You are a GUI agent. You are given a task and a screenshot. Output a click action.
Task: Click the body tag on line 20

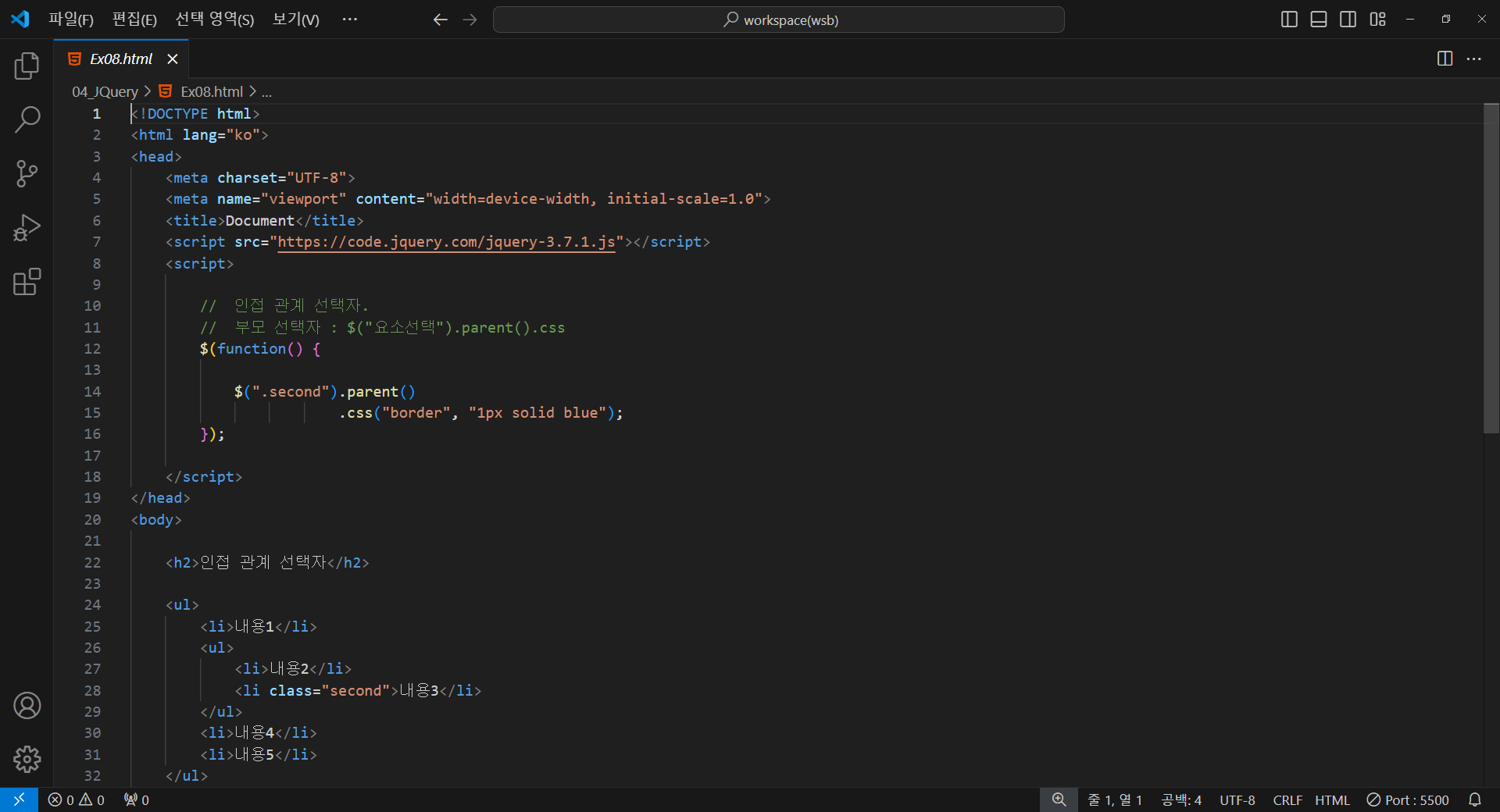pos(156,520)
